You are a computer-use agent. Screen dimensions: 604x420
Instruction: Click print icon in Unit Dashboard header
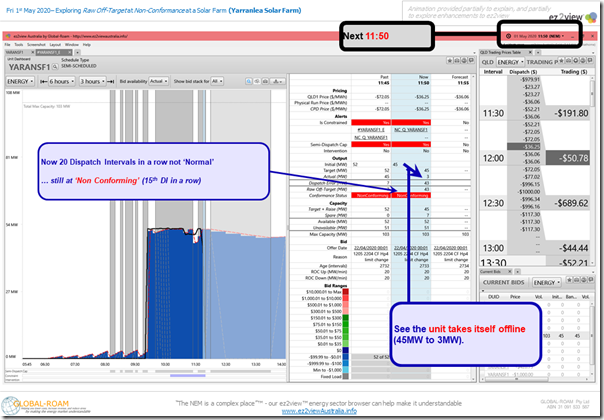(x=457, y=60)
